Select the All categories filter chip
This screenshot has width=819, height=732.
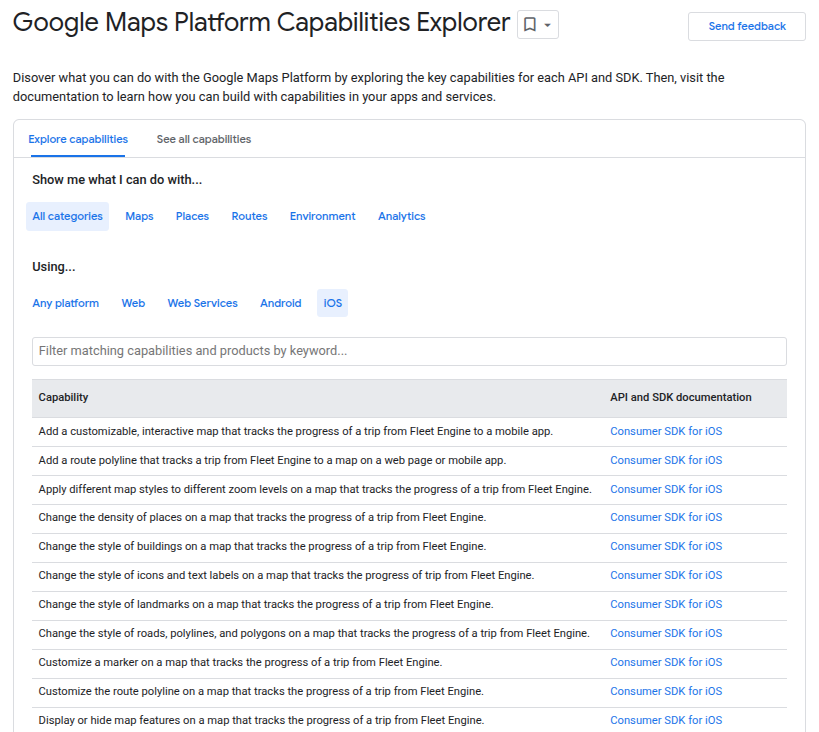(67, 216)
